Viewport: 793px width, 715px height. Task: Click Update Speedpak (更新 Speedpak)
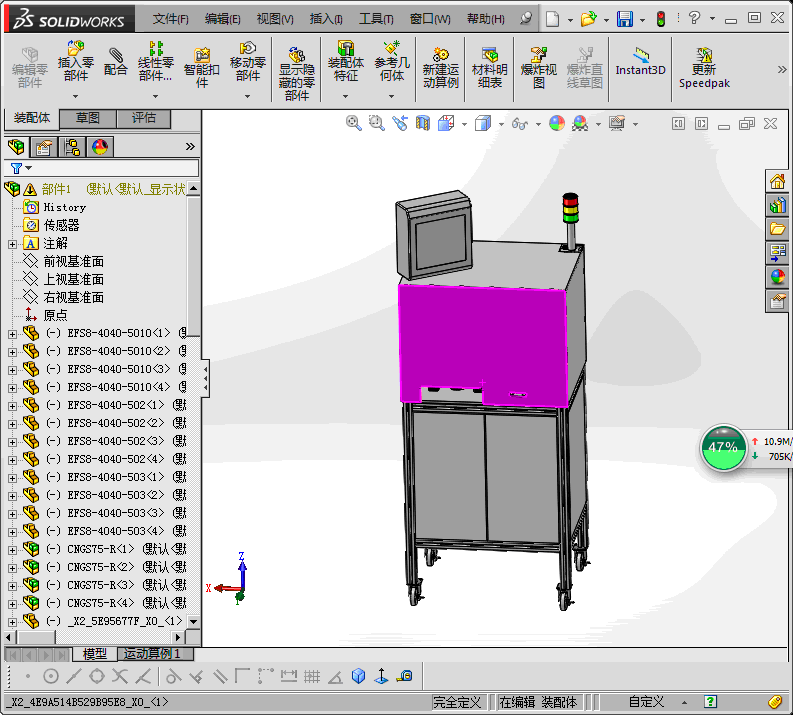click(x=704, y=68)
